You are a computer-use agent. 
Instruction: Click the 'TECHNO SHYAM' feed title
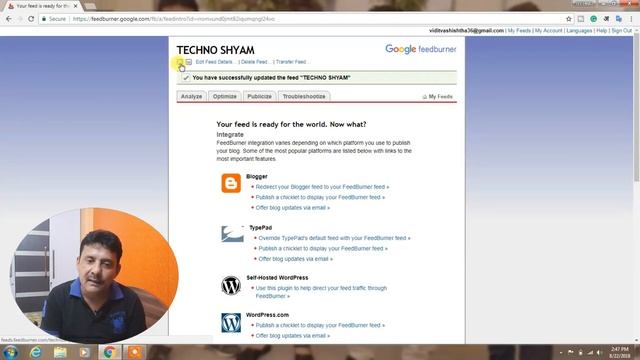(216, 50)
